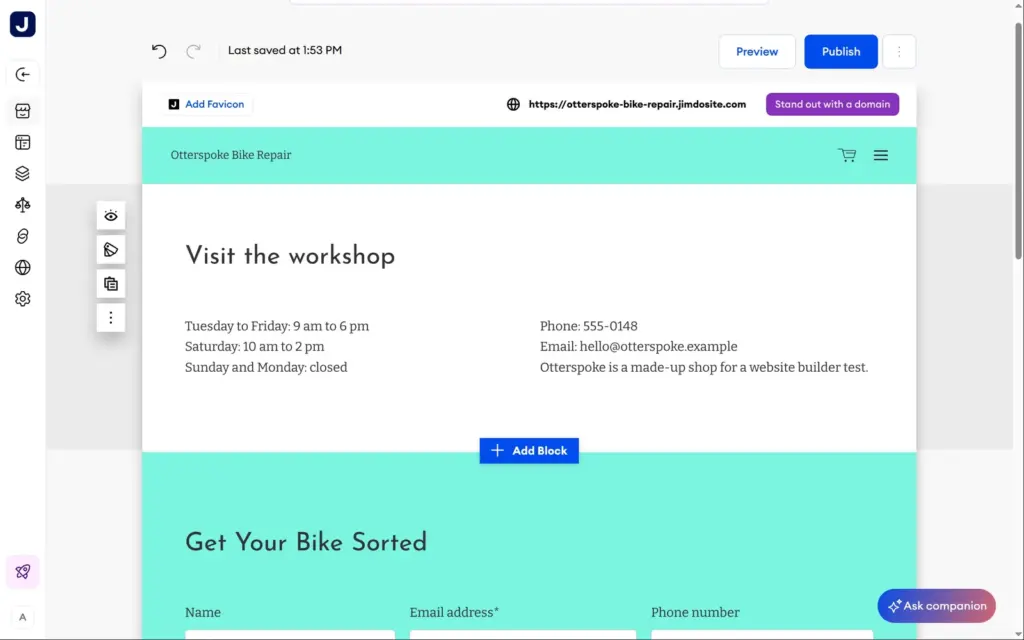The height and width of the screenshot is (640, 1024).
Task: Click the Email: hello@otterspoke.example text
Action: click(x=639, y=347)
